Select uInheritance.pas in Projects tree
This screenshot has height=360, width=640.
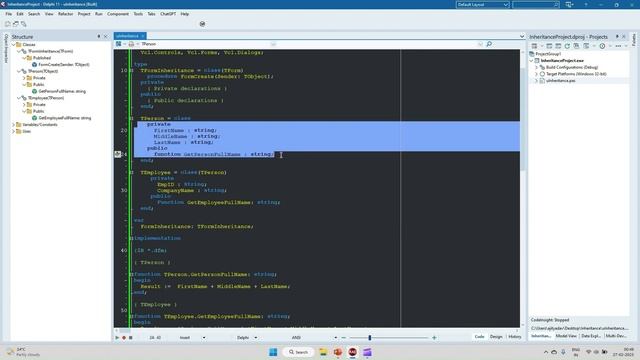(560, 81)
